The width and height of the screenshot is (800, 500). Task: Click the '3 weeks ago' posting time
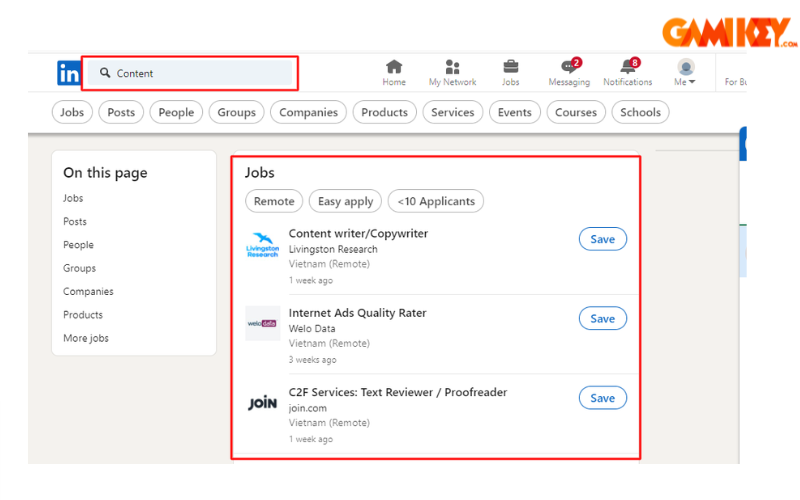click(x=312, y=360)
